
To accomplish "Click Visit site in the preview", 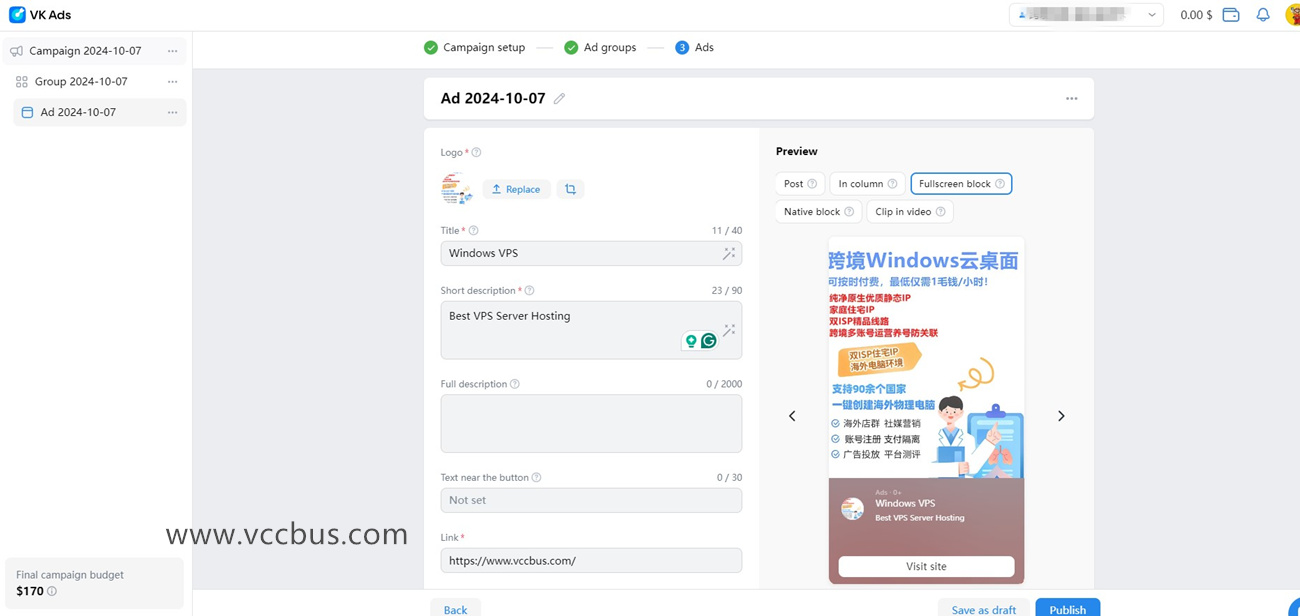I will point(924,566).
